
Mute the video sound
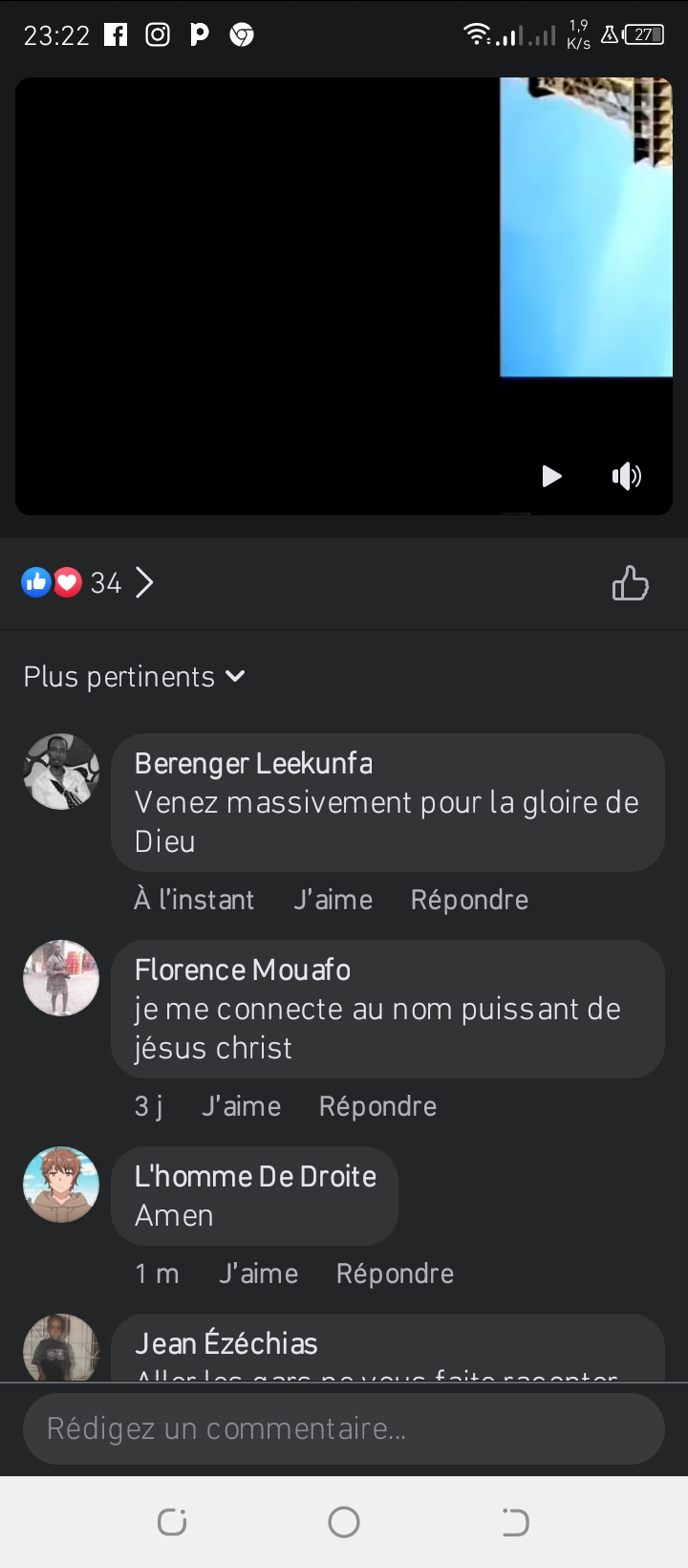point(627,476)
